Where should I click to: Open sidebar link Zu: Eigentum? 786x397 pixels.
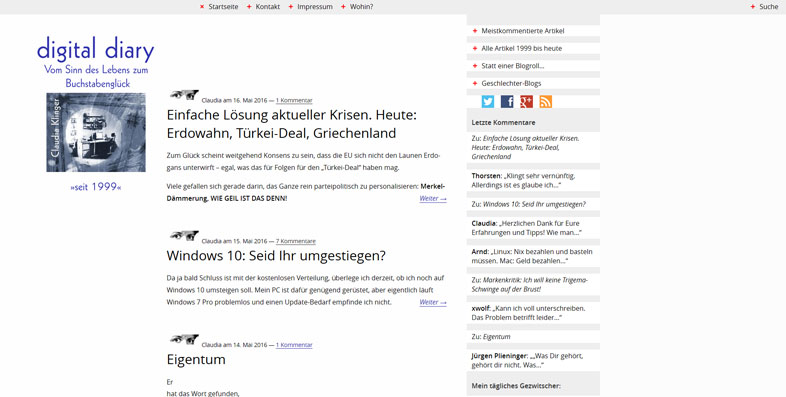(x=491, y=337)
